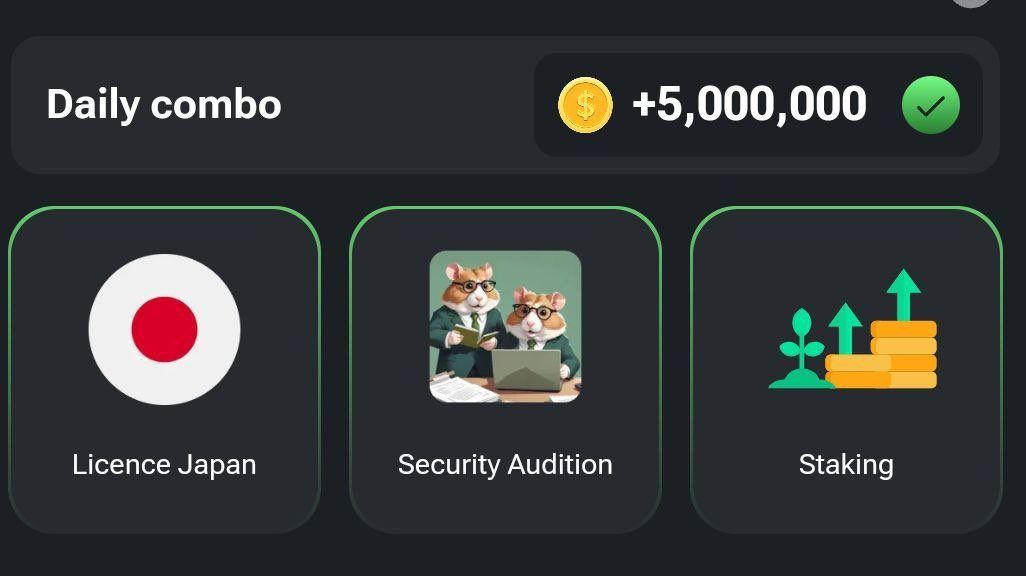This screenshot has width=1026, height=576.
Task: Tap the tall green arrow in Staking icon
Action: tap(903, 292)
